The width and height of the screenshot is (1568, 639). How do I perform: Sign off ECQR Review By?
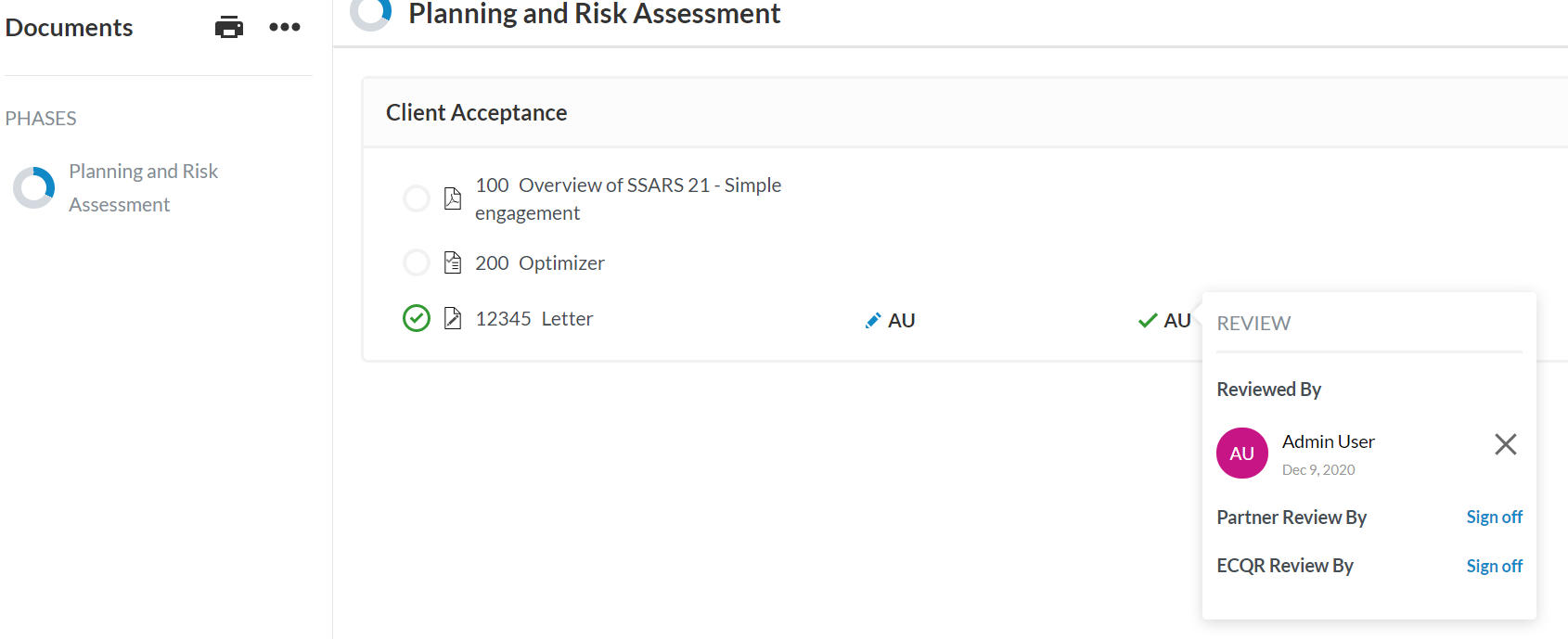point(1494,566)
